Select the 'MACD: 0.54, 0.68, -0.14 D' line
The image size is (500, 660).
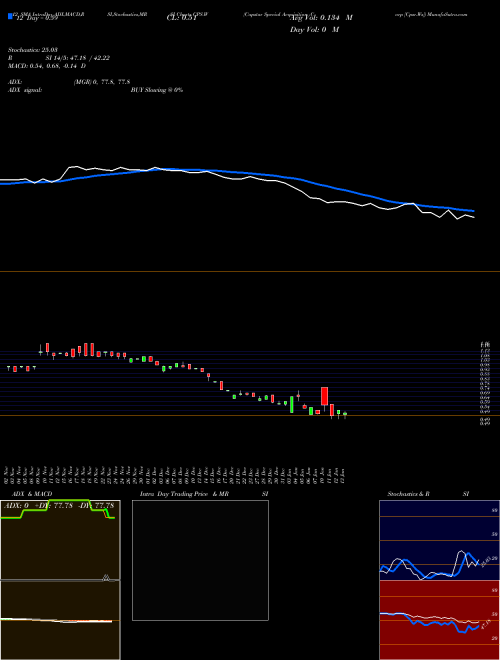pos(47,66)
